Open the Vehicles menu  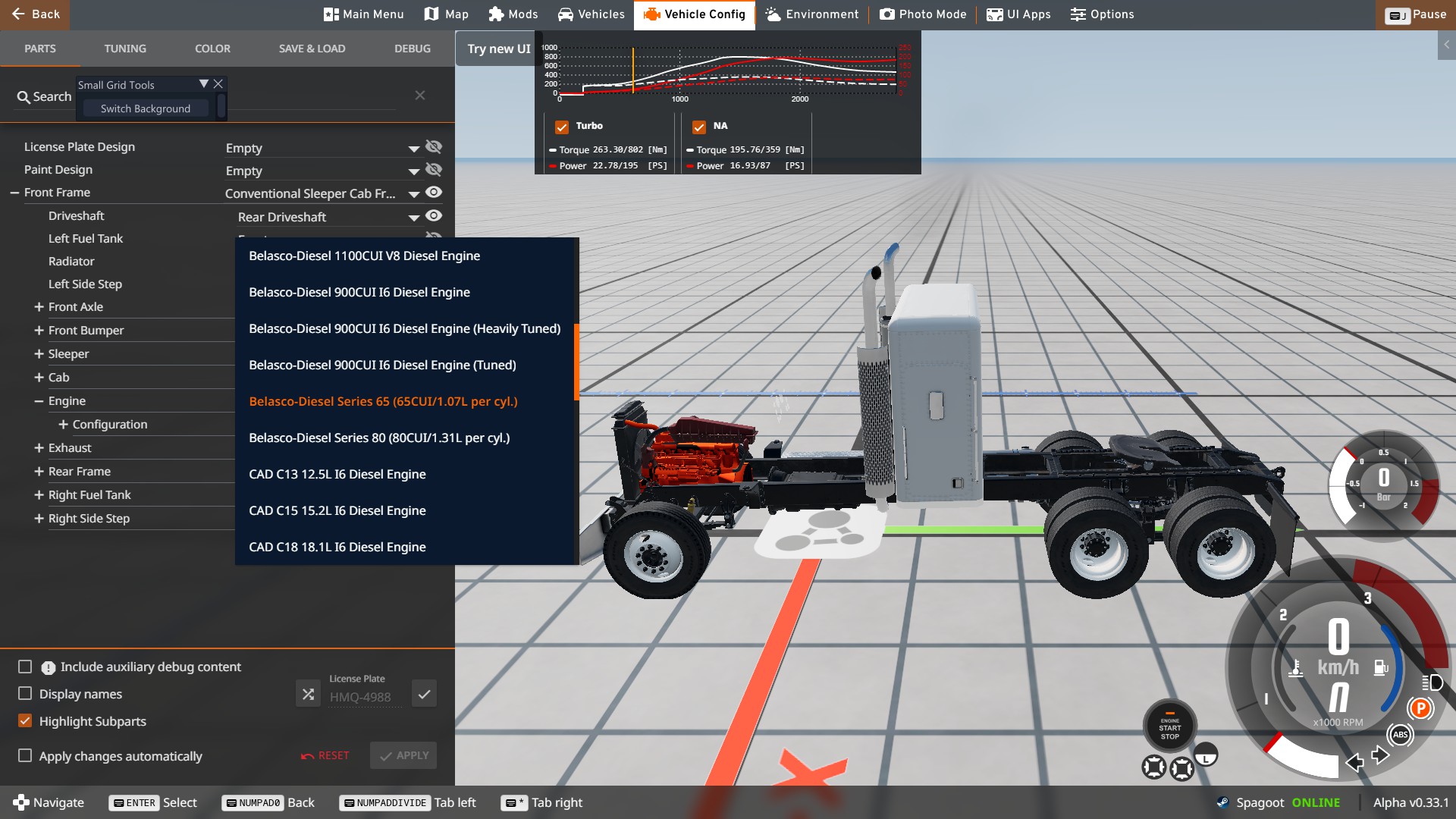[x=591, y=14]
